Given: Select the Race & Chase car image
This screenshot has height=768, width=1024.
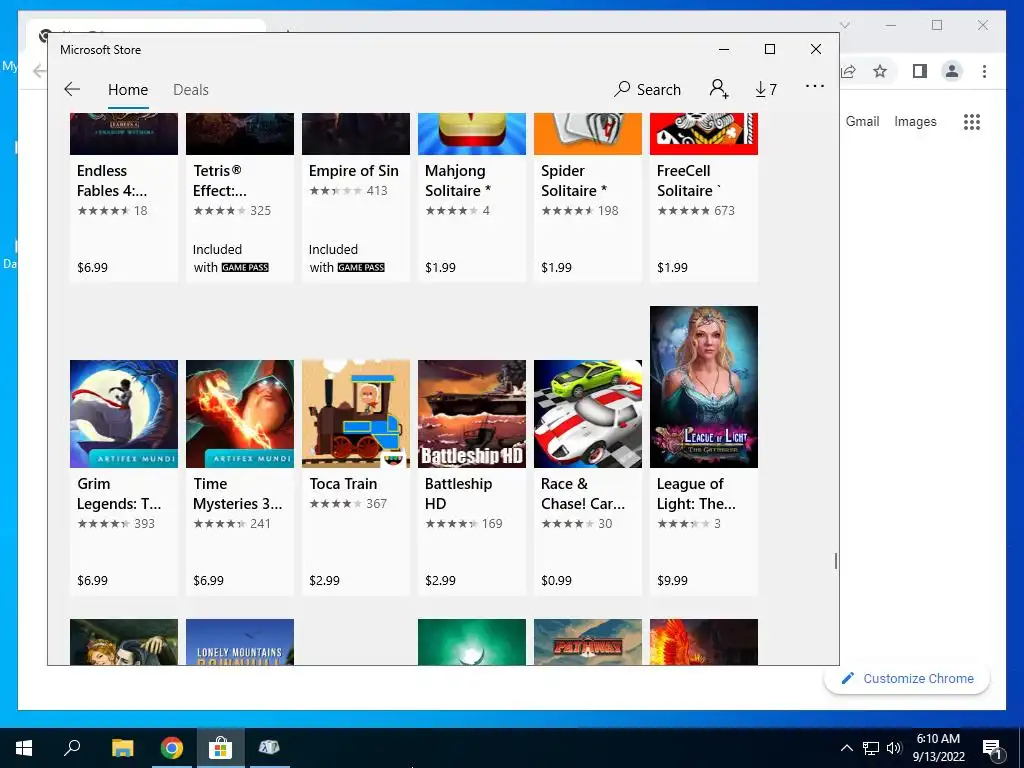Looking at the screenshot, I should point(588,414).
